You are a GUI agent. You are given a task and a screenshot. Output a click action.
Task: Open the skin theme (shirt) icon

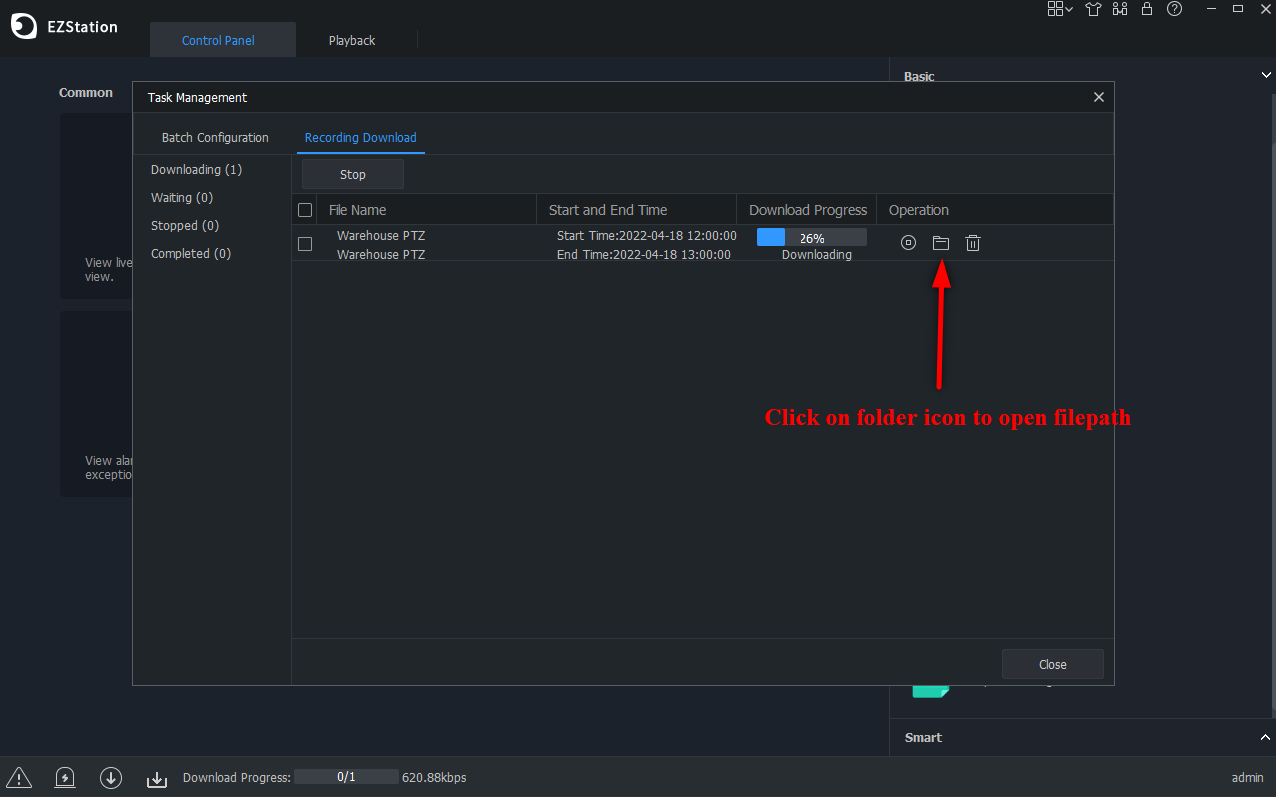click(1093, 9)
